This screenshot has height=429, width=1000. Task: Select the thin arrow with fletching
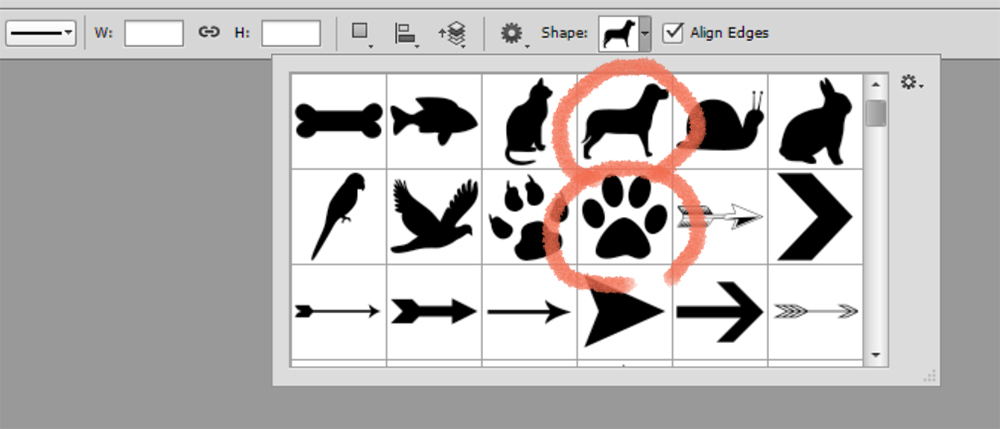pyautogui.click(x=339, y=312)
